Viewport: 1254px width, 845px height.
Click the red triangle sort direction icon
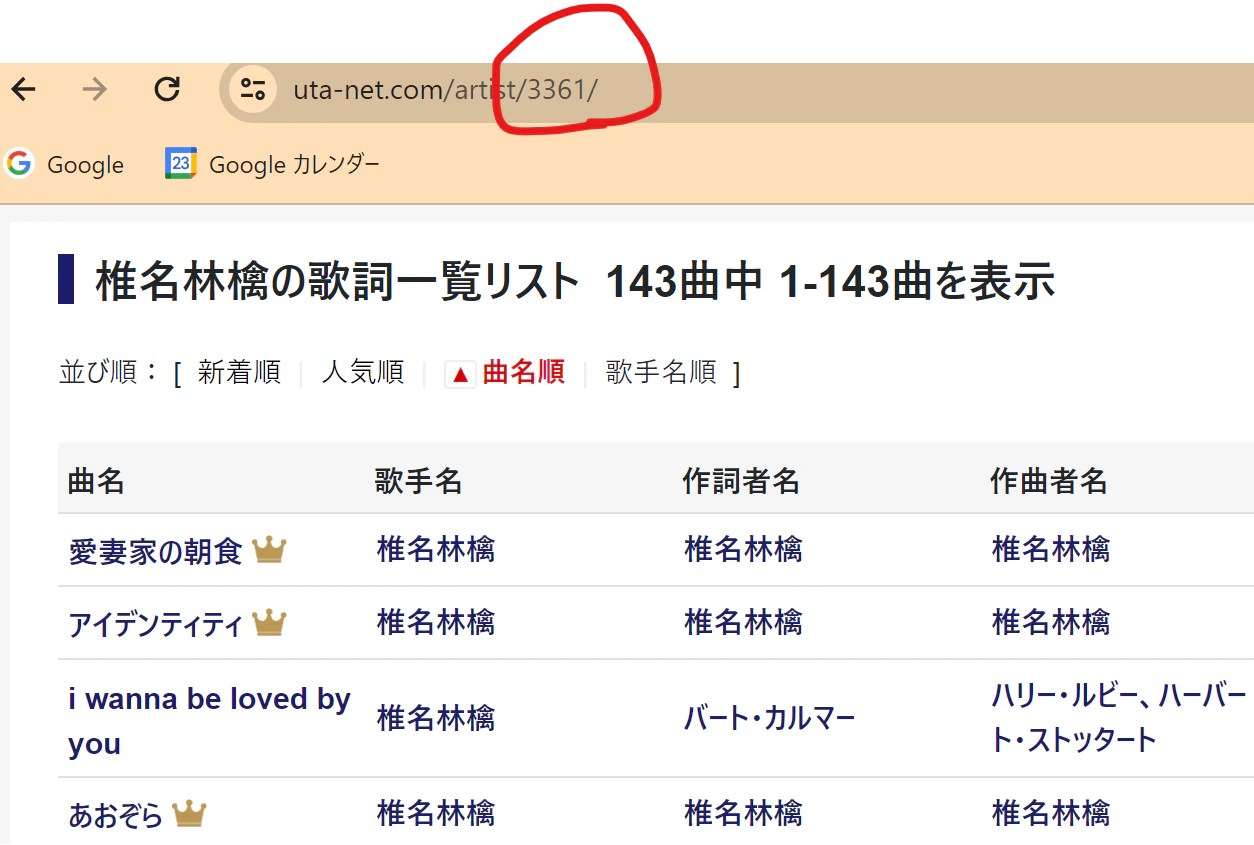460,374
